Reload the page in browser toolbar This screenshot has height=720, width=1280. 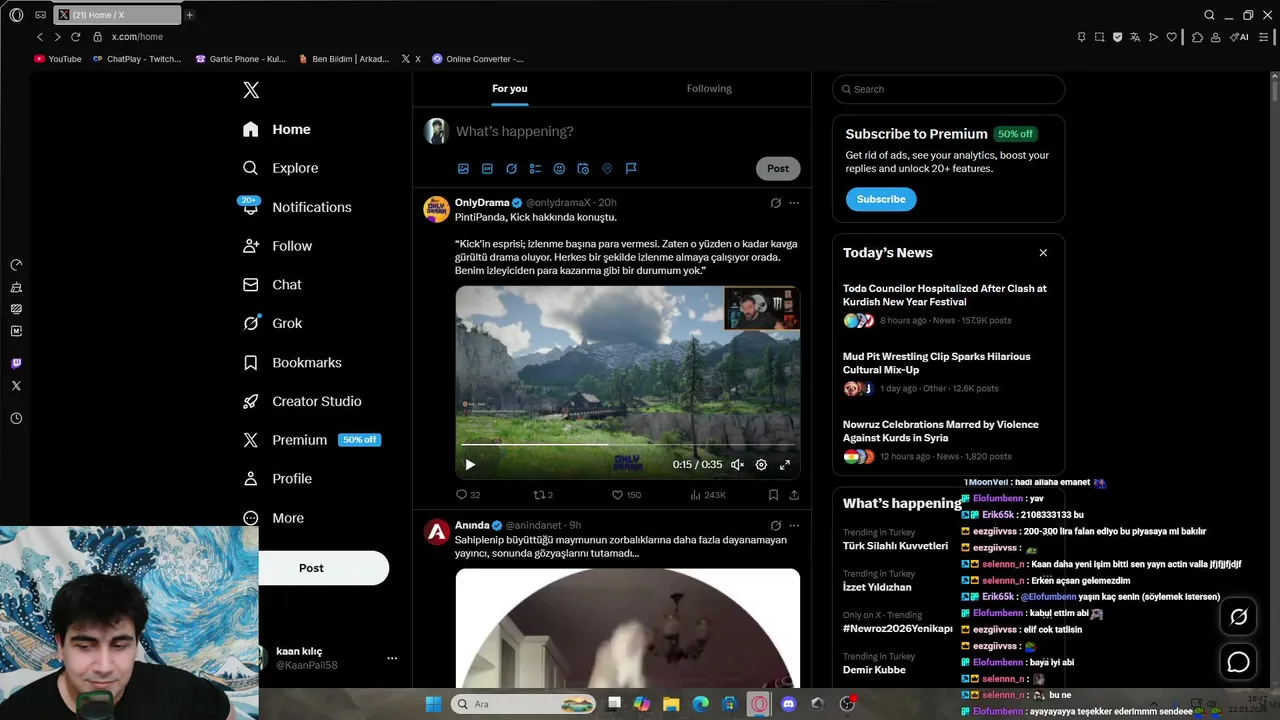coord(75,37)
